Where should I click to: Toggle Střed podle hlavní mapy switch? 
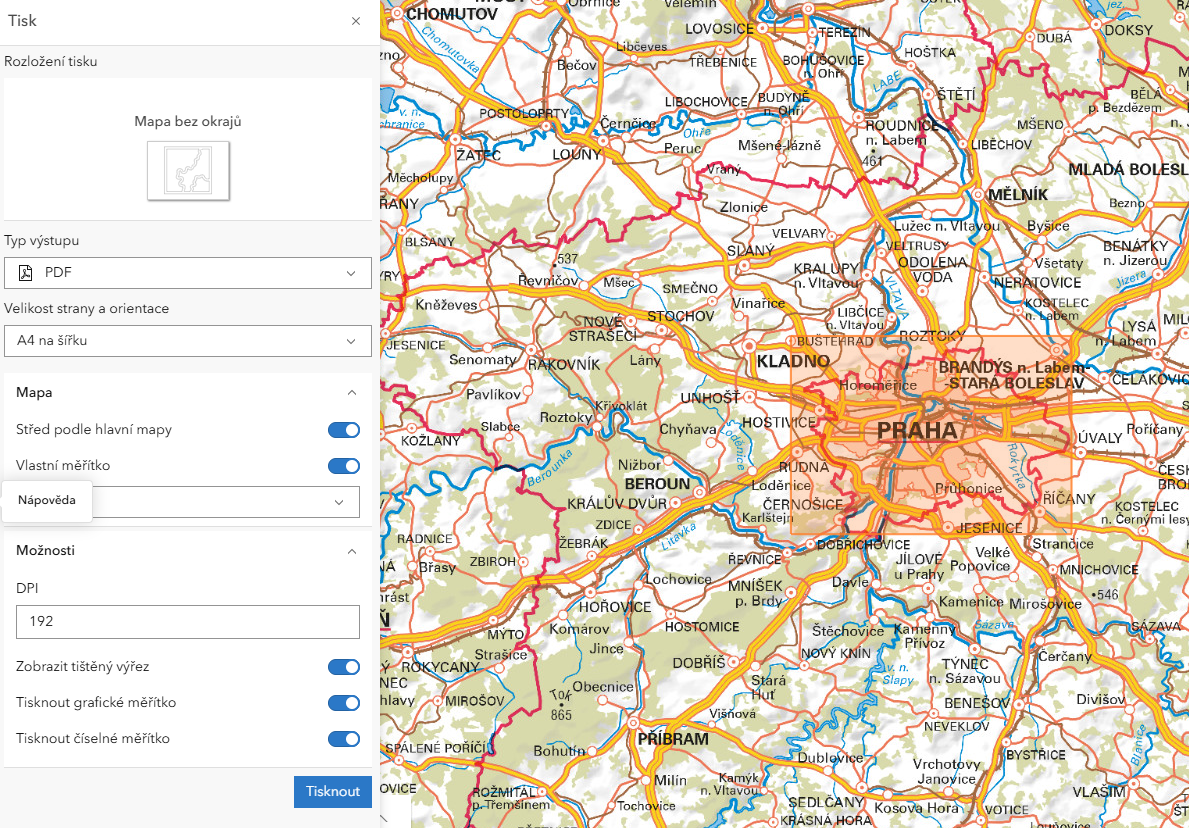pyautogui.click(x=344, y=430)
